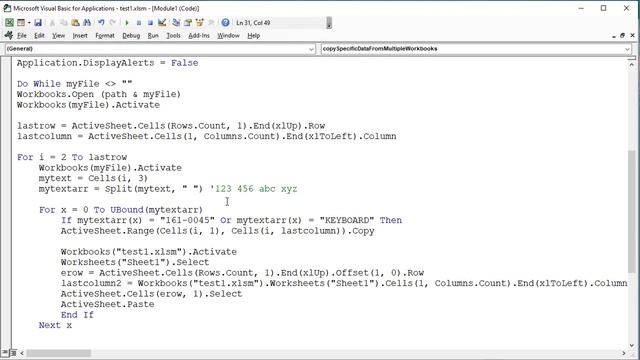This screenshot has width=640, height=360.
Task: Open the Window menu
Action: pyautogui.click(x=228, y=36)
